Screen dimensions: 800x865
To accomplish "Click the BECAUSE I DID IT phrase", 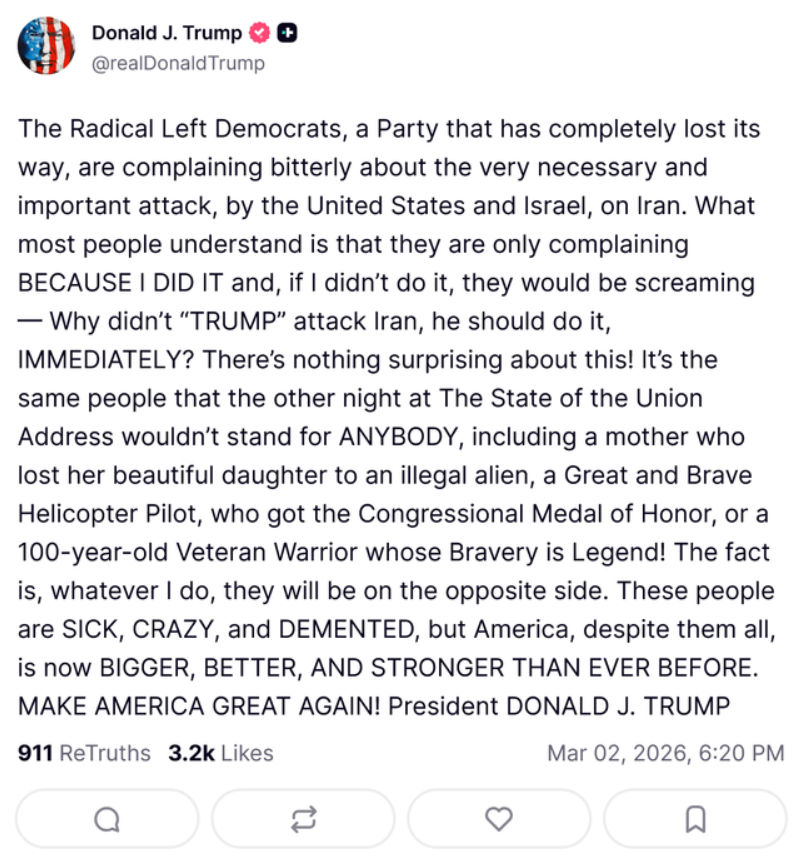I will pyautogui.click(x=122, y=282).
